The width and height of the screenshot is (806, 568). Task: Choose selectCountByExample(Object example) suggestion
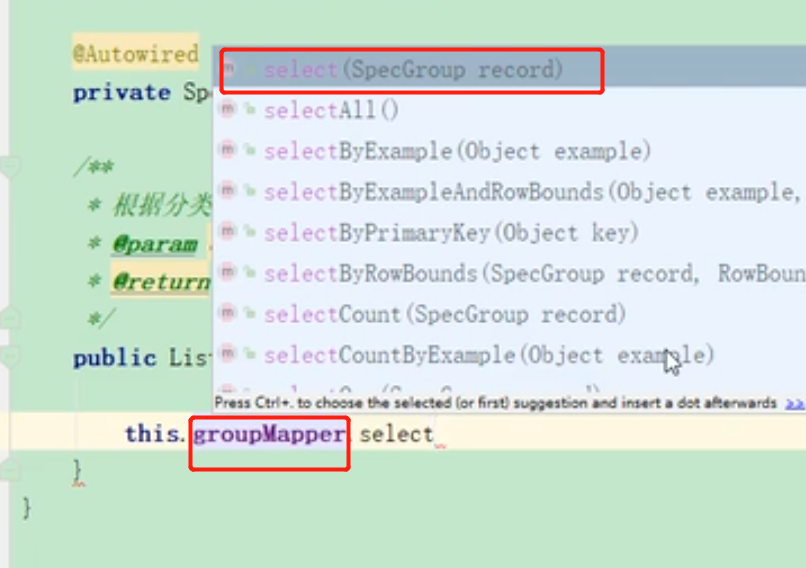click(509, 355)
